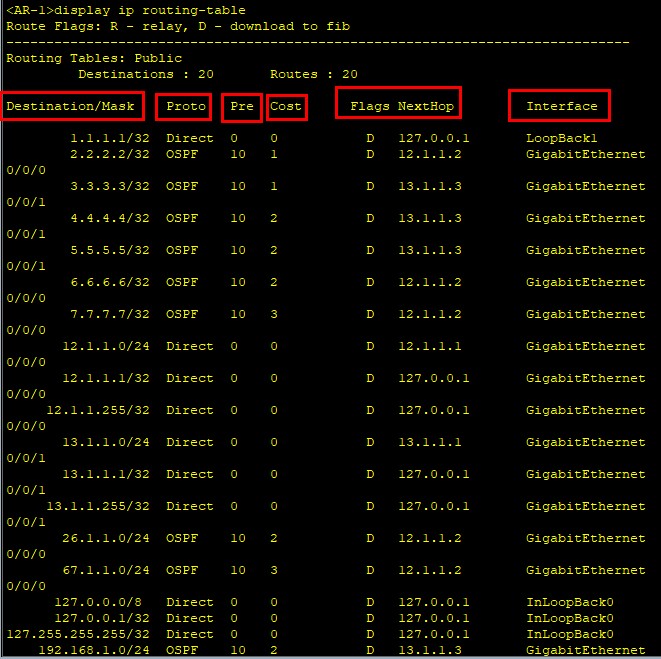Click next hop 127.0.0.1 in 127.0.0.1/32 row
The image size is (661, 659).
pos(434,619)
